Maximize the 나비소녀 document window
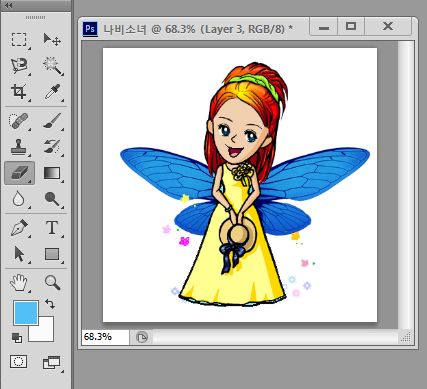Image resolution: width=427 pixels, height=389 pixels. [x=351, y=26]
